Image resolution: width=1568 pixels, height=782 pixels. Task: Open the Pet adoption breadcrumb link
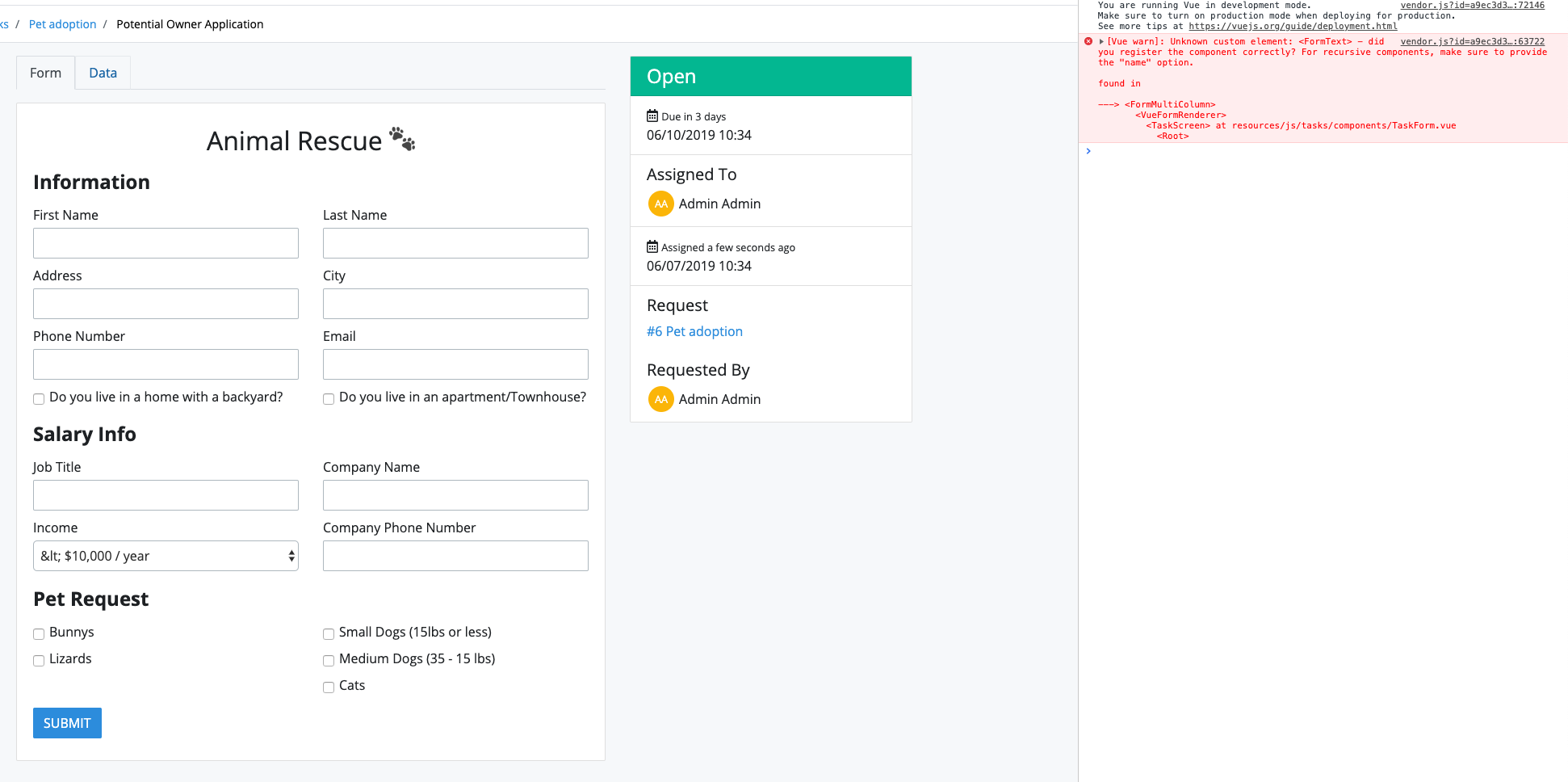click(x=62, y=23)
